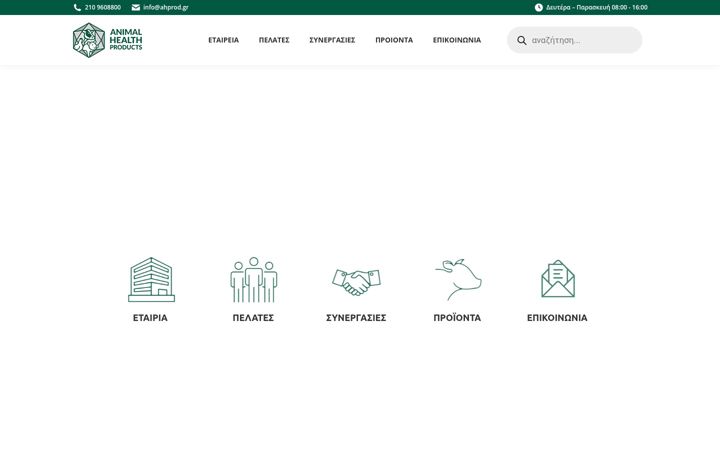720x450 pixels.
Task: Open the animal outline icon above ΠΡΟΪΟΝΤΑ
Action: pyautogui.click(x=458, y=279)
